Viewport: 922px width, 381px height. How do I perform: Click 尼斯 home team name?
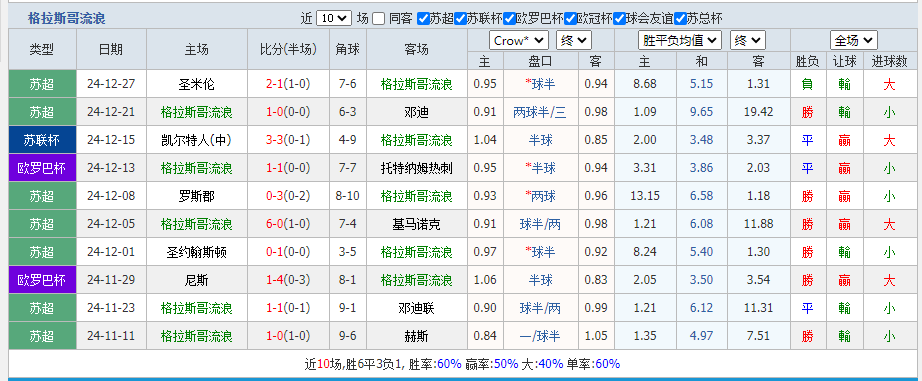197,280
